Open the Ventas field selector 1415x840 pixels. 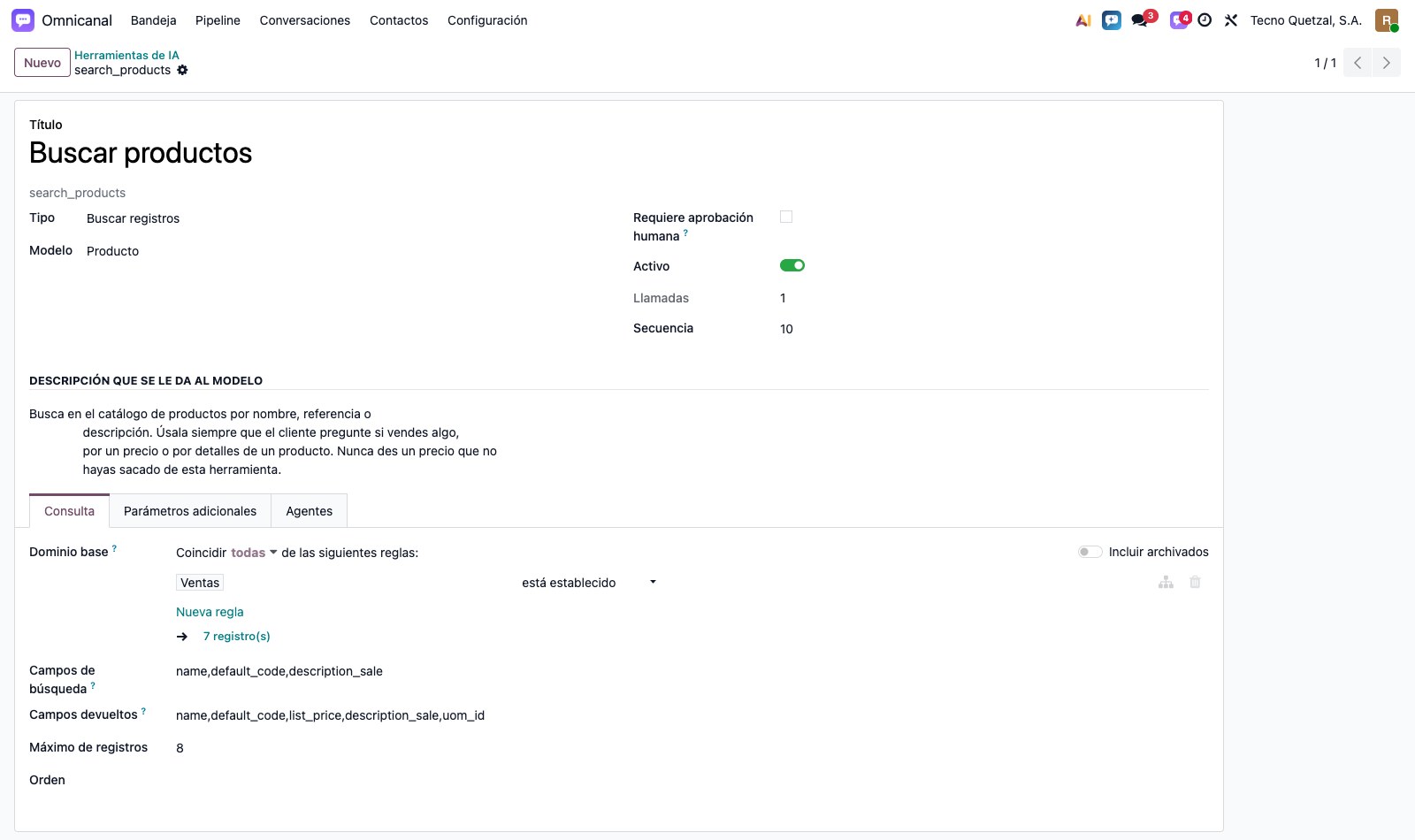tap(200, 583)
